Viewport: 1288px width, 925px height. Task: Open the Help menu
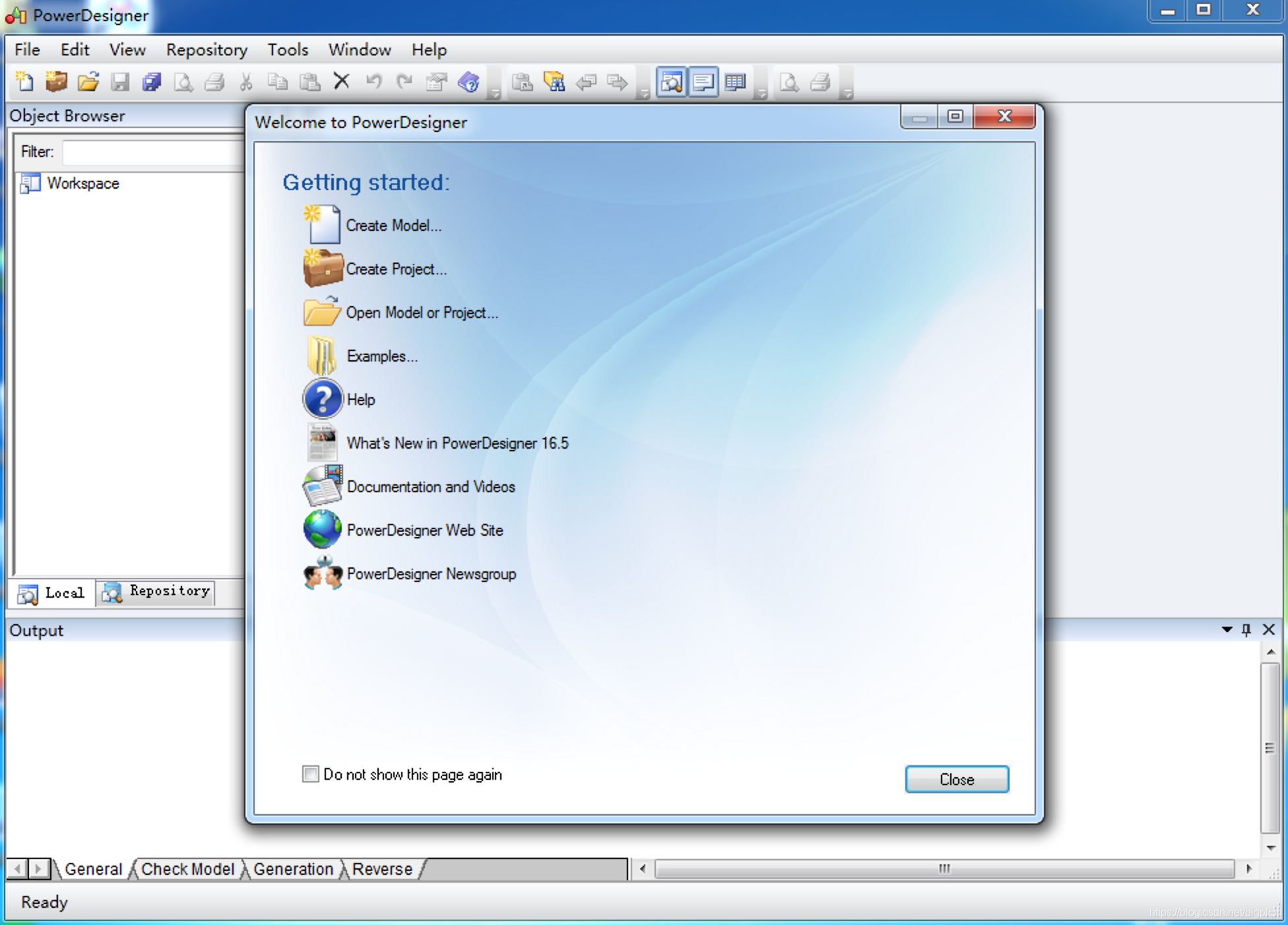pos(429,49)
